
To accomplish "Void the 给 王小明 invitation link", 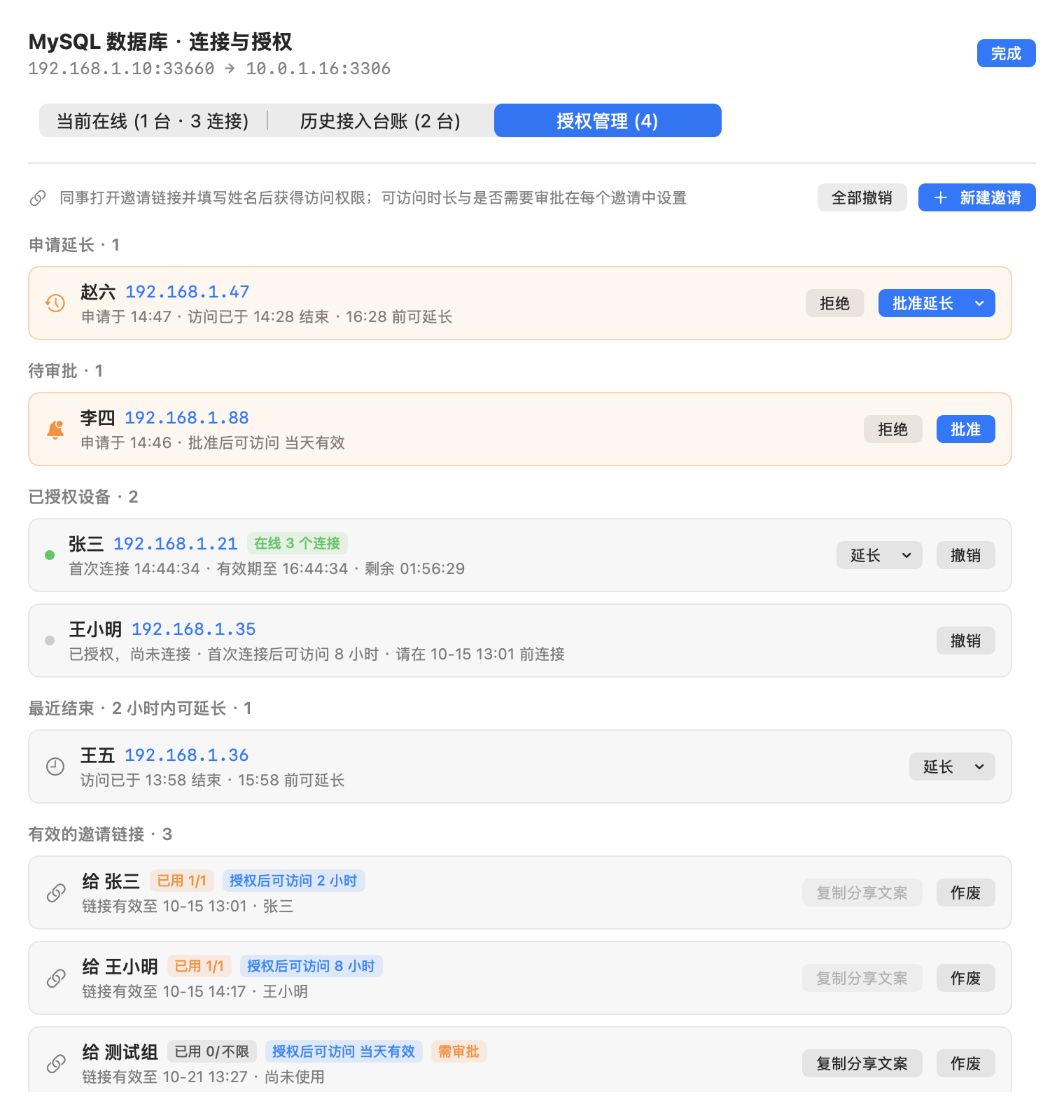I will (x=965, y=978).
